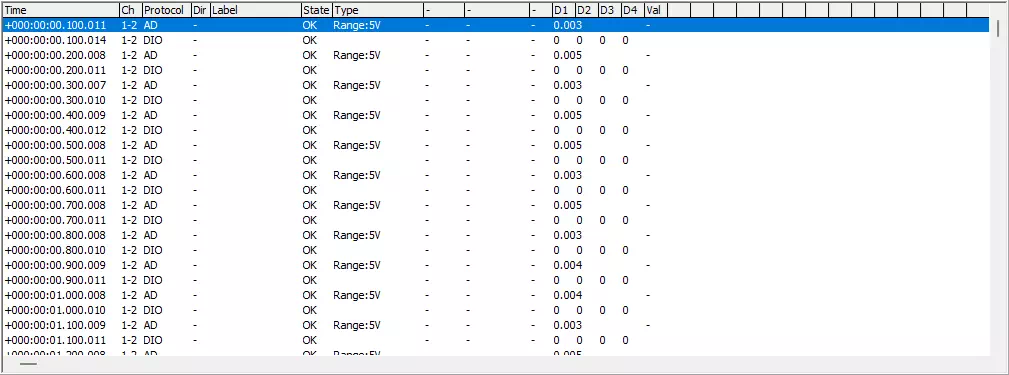Click the Dir column header
The width and height of the screenshot is (1009, 375).
click(x=201, y=10)
